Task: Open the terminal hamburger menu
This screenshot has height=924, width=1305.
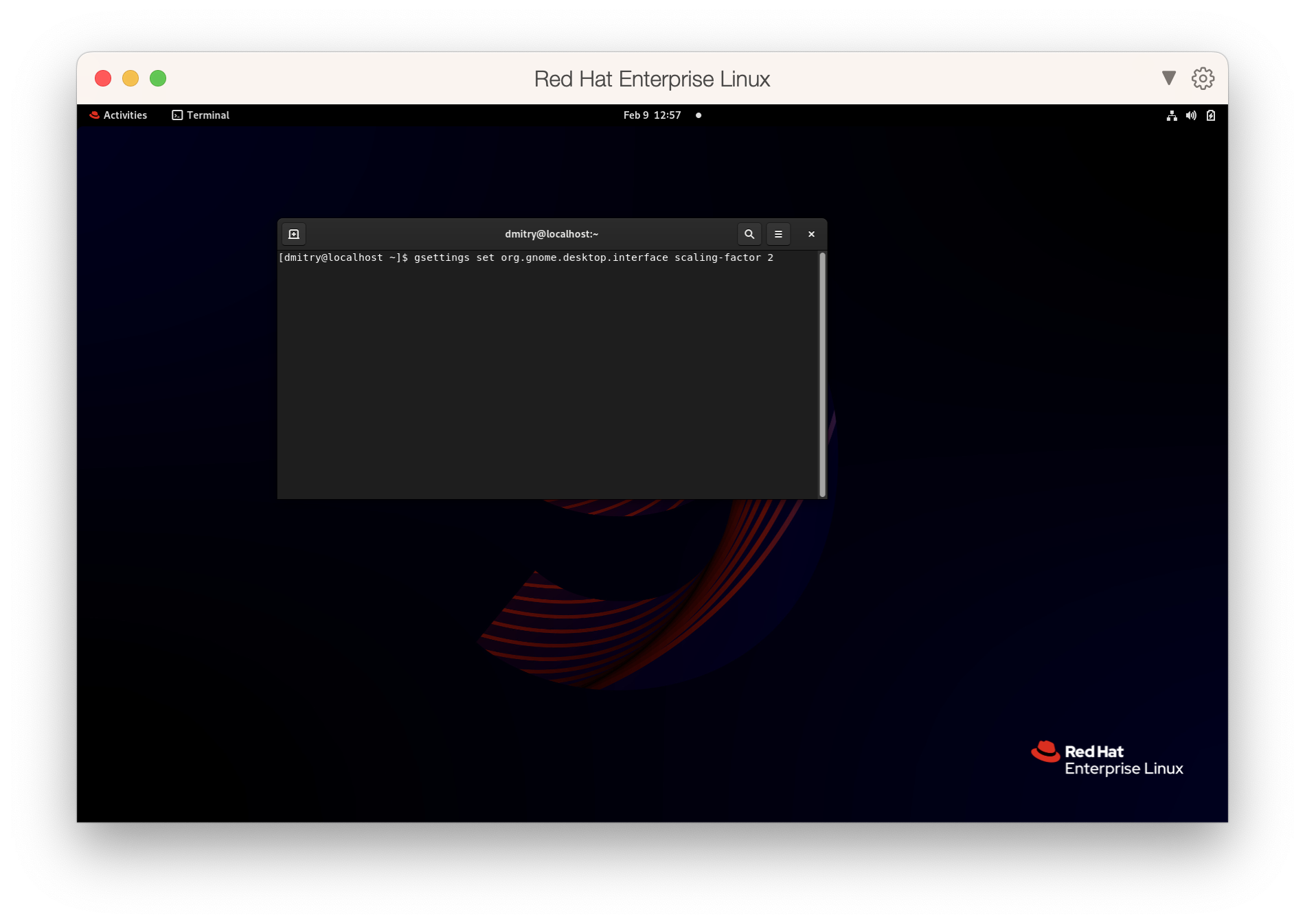Action: tap(778, 234)
